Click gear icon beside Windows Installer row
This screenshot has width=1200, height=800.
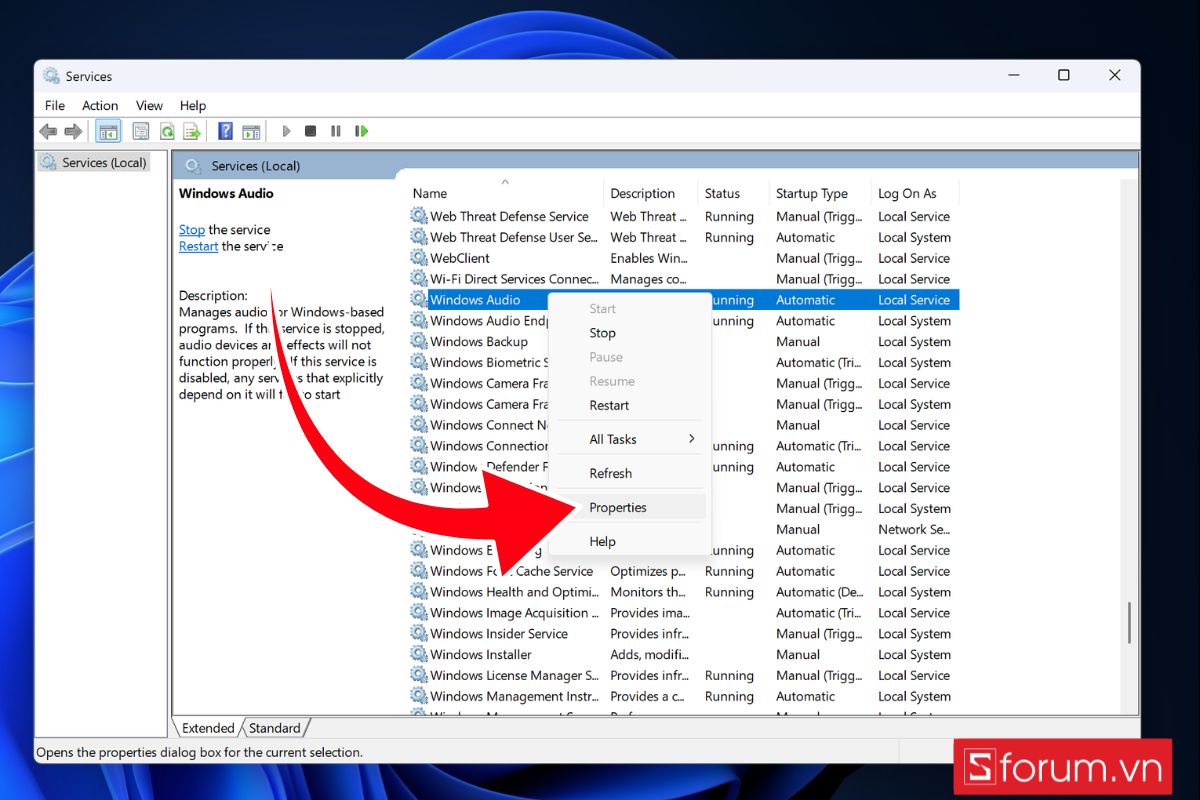click(419, 654)
